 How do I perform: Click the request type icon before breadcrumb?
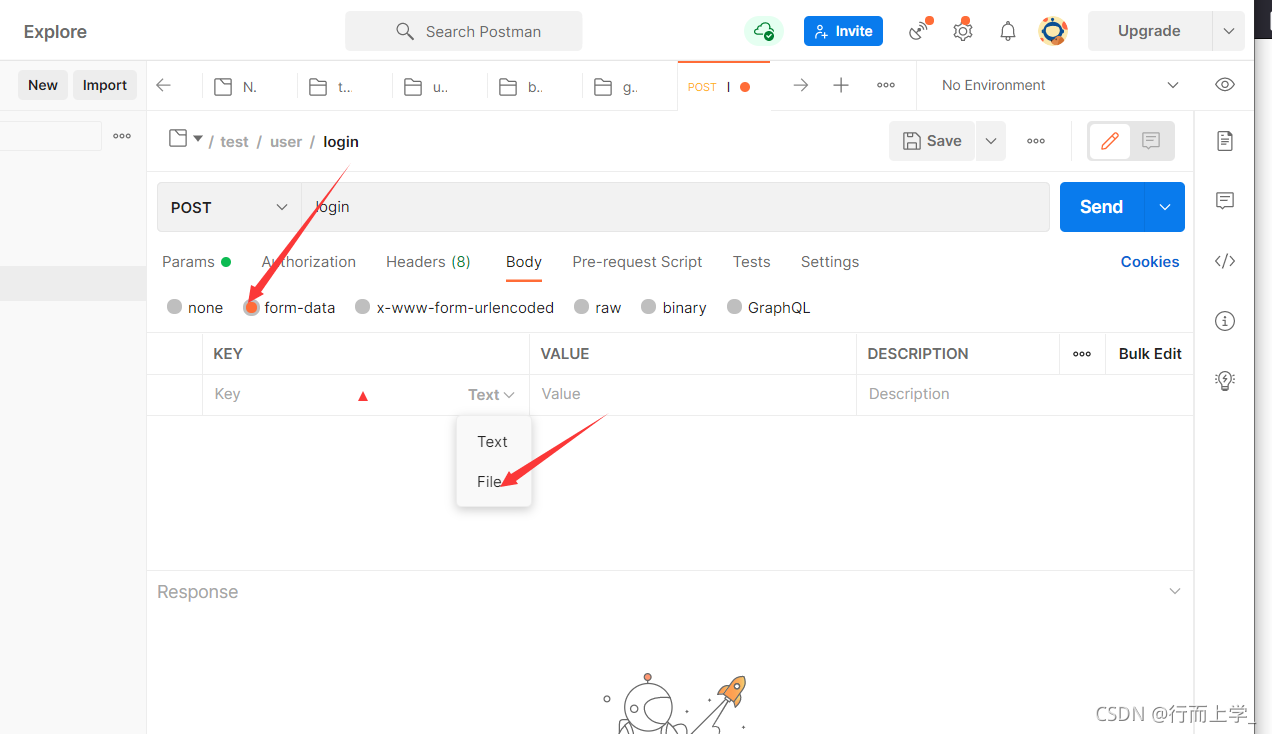(178, 138)
